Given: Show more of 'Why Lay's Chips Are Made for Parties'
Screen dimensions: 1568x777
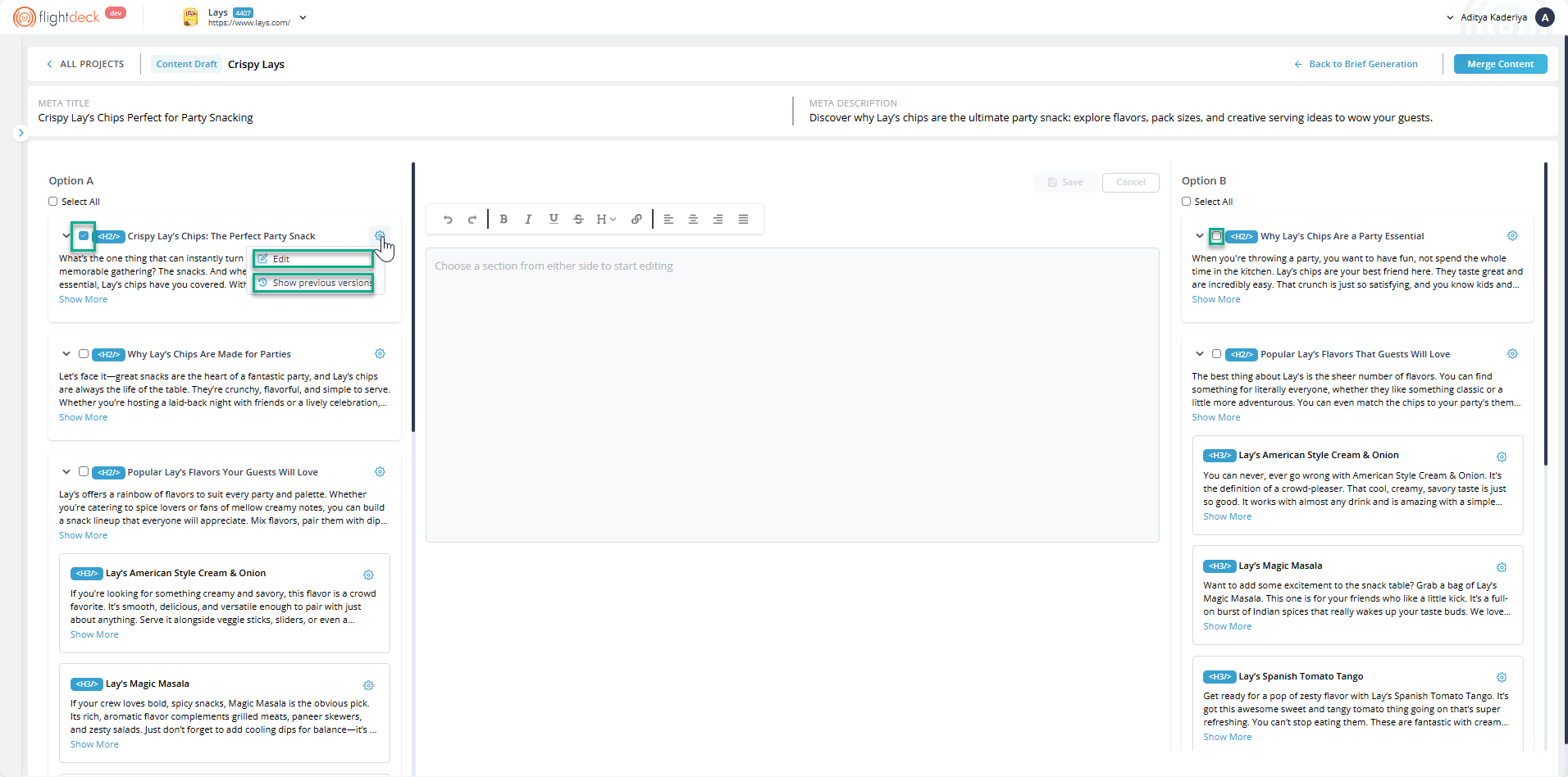Looking at the screenshot, I should tap(83, 417).
